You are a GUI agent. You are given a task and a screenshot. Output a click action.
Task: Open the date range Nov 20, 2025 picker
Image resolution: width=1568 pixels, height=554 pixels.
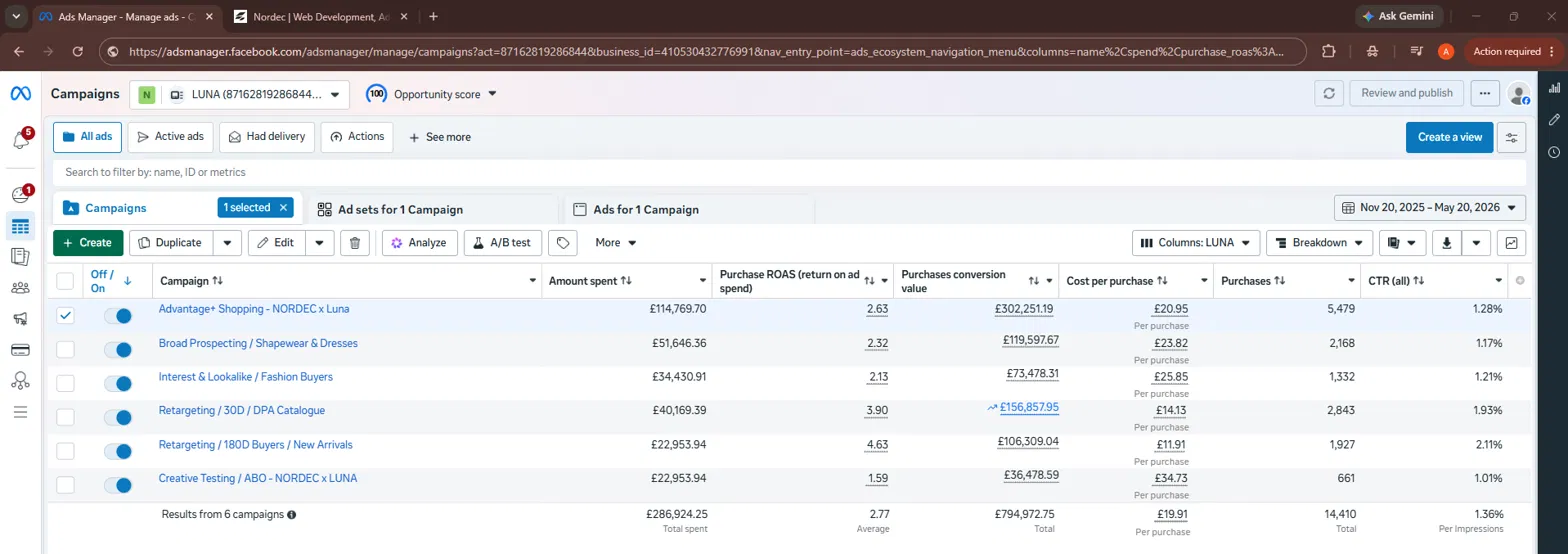coord(1430,208)
